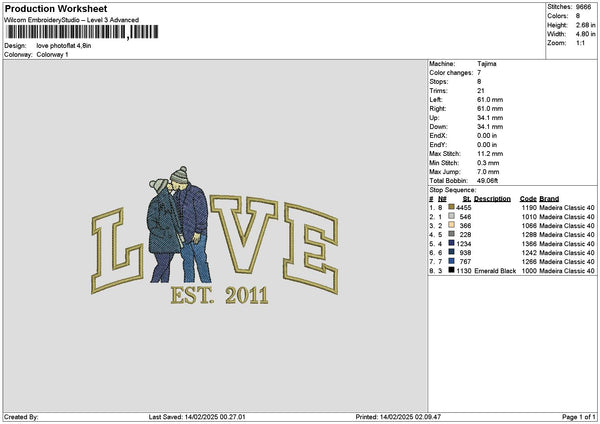600x424 pixels.
Task: Click the black swatch for Emerald Black
Action: coord(452,270)
